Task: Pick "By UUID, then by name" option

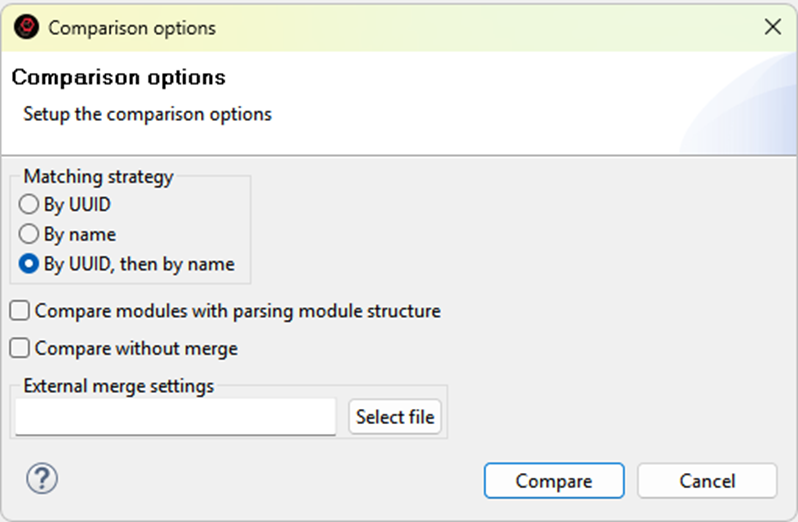Action: tap(29, 265)
